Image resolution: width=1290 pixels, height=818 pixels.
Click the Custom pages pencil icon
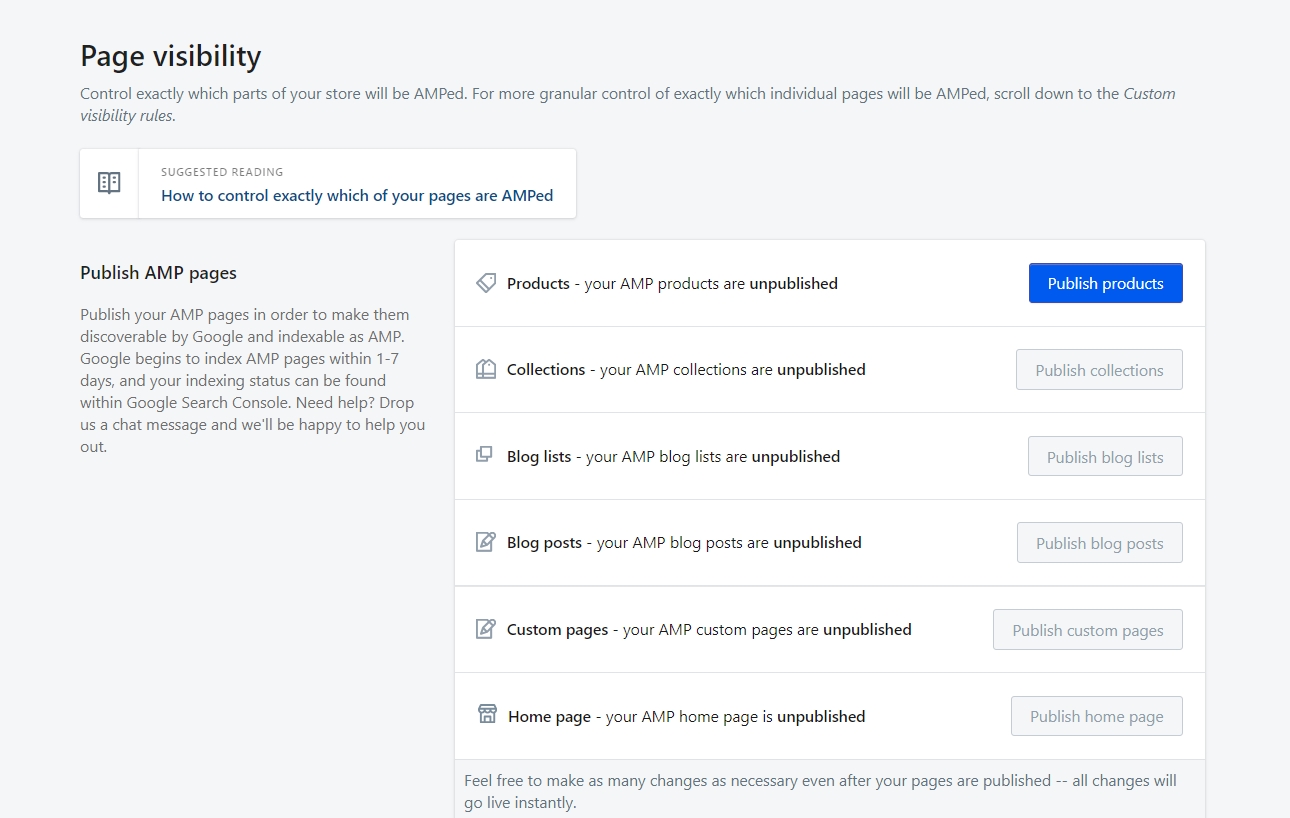click(x=486, y=629)
